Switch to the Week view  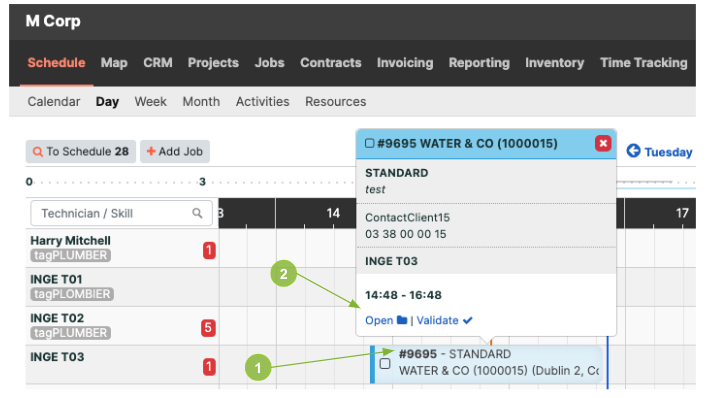pos(150,102)
